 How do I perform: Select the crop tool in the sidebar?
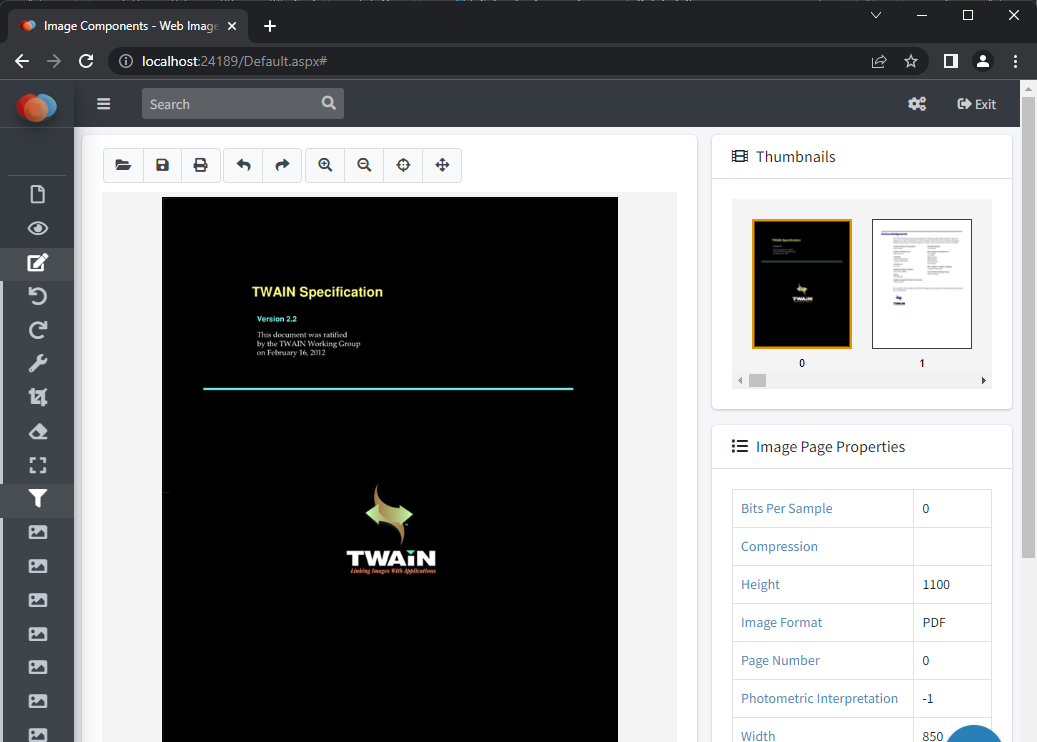(x=38, y=397)
